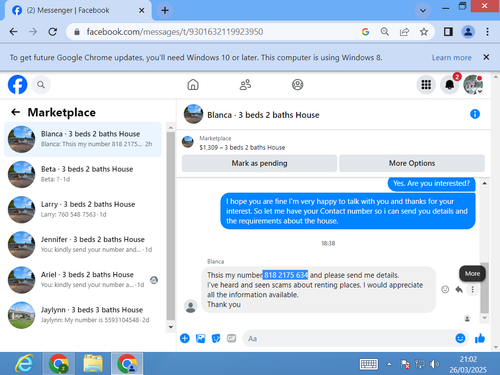Open Blanca conversation in list
Image resolution: width=500 pixels, height=375 pixels.
tap(83, 139)
